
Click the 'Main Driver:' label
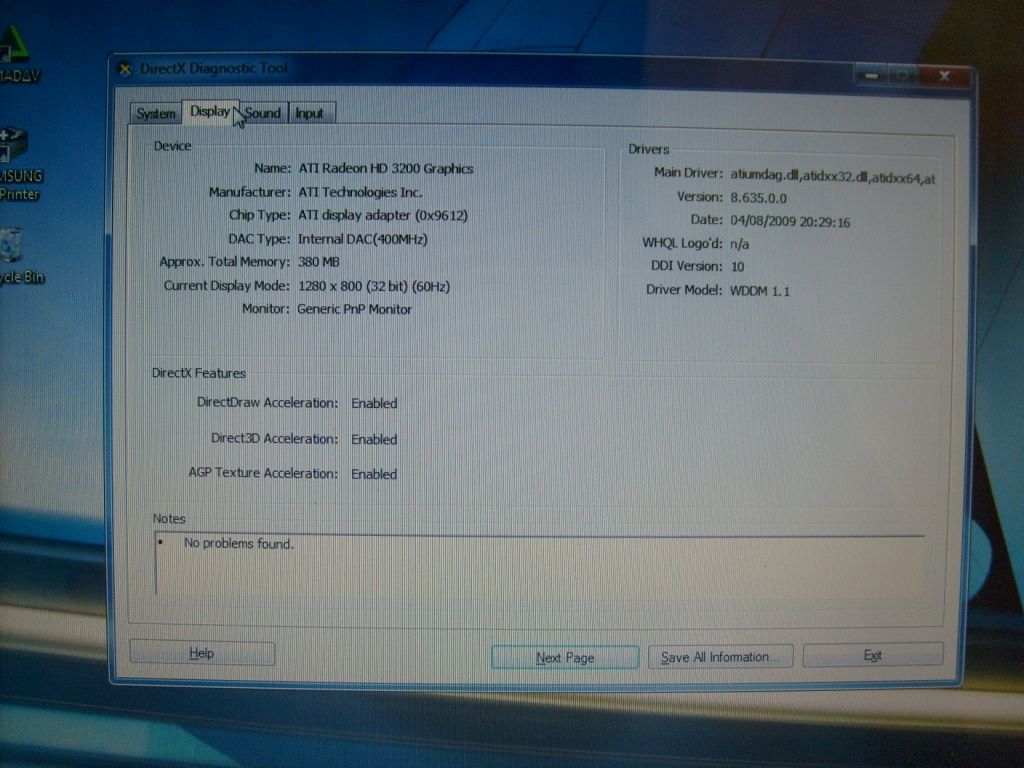[x=688, y=172]
